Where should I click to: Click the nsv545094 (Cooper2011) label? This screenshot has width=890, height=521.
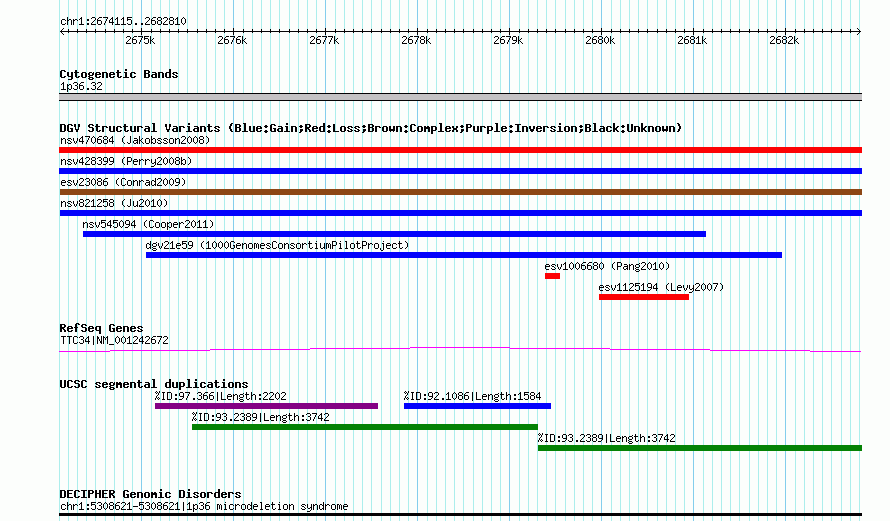coord(148,224)
